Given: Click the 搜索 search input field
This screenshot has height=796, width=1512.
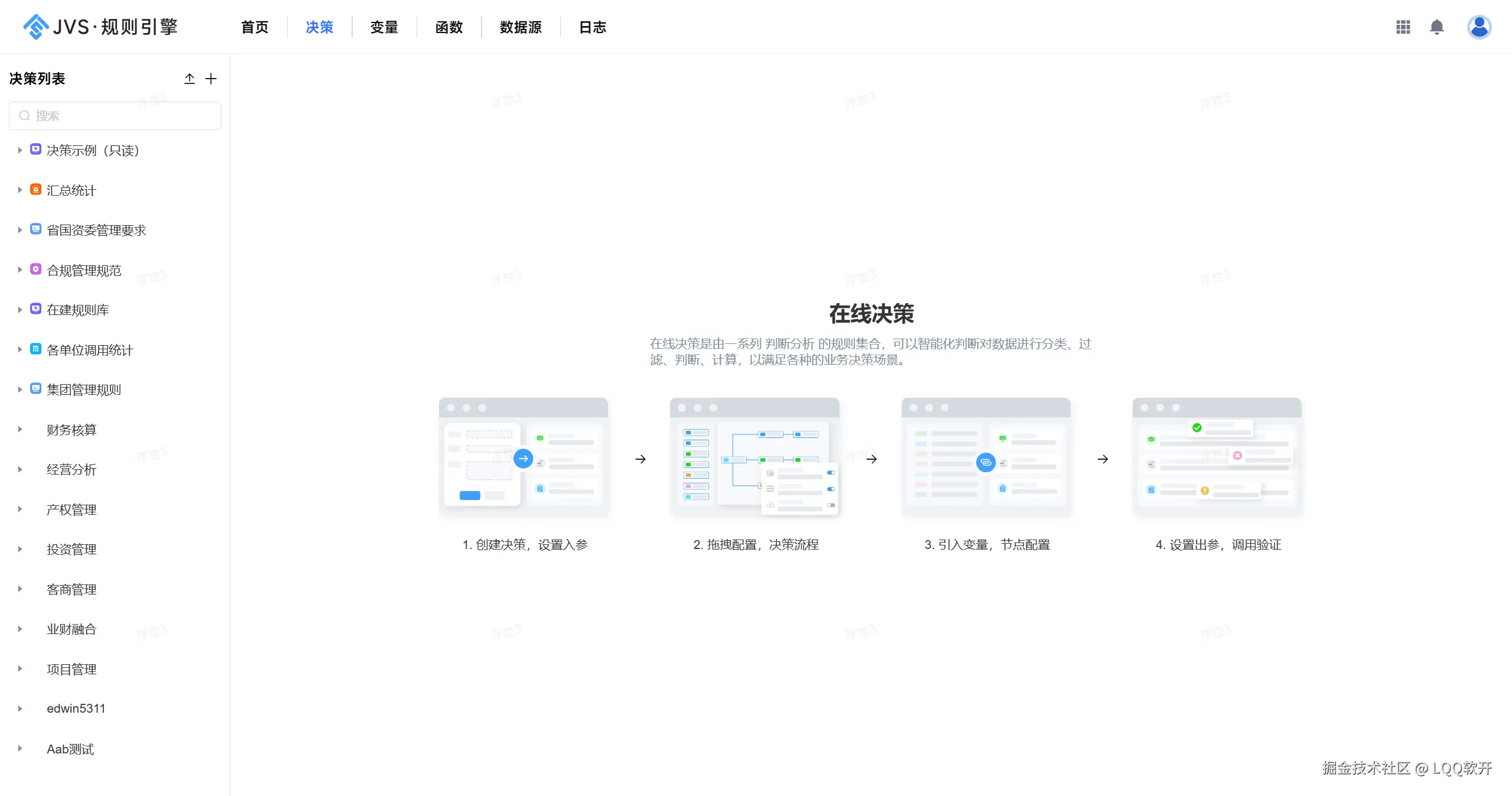Looking at the screenshot, I should pos(115,116).
